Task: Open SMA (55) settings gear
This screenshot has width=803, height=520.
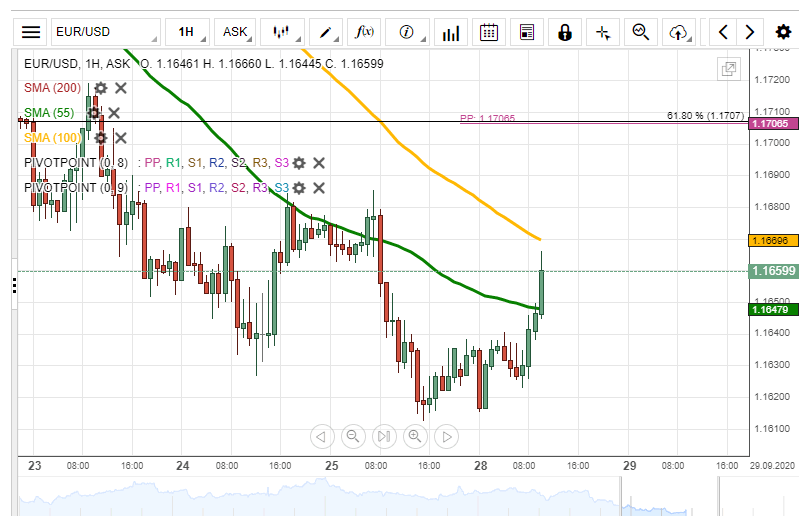Action: 94,113
